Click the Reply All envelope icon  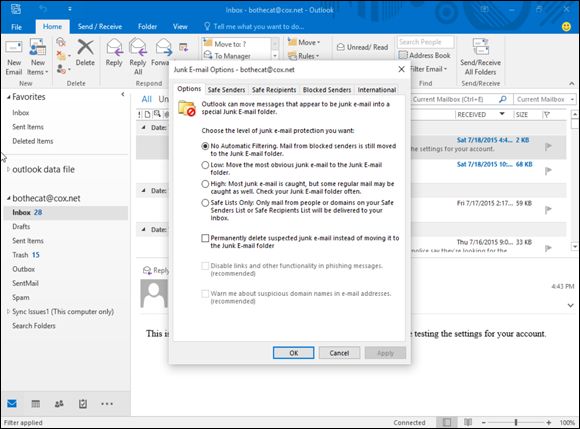pyautogui.click(x=138, y=47)
